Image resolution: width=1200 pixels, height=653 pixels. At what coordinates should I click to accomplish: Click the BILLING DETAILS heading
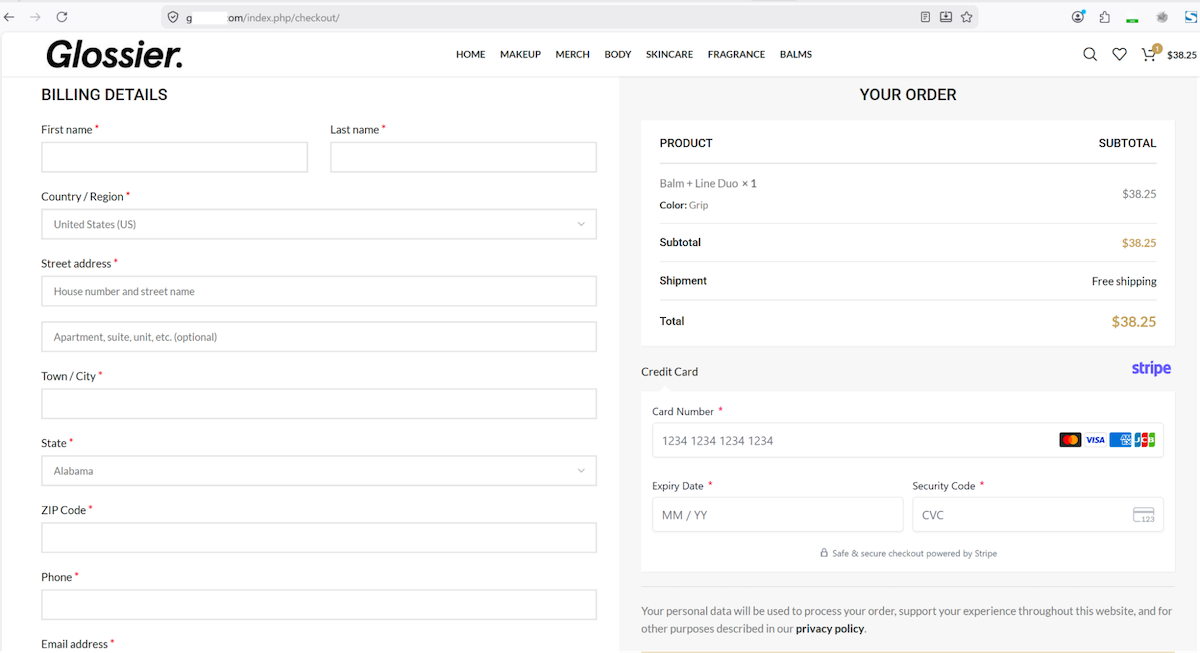point(104,95)
